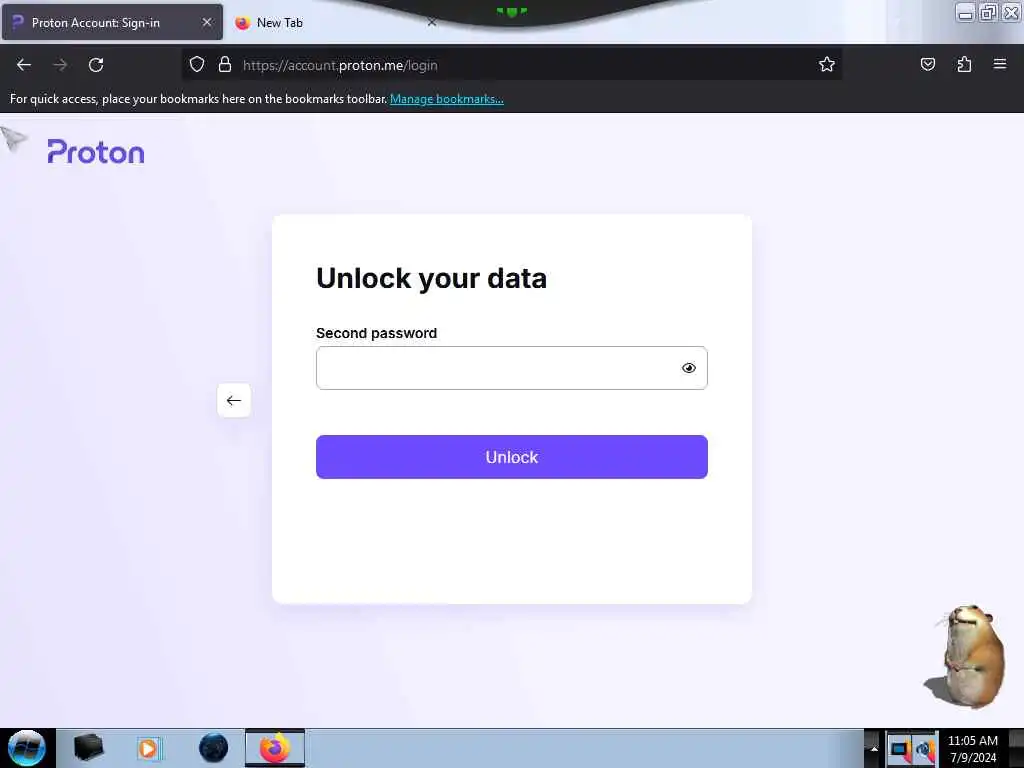Open the Extensions puzzle icon

point(964,65)
